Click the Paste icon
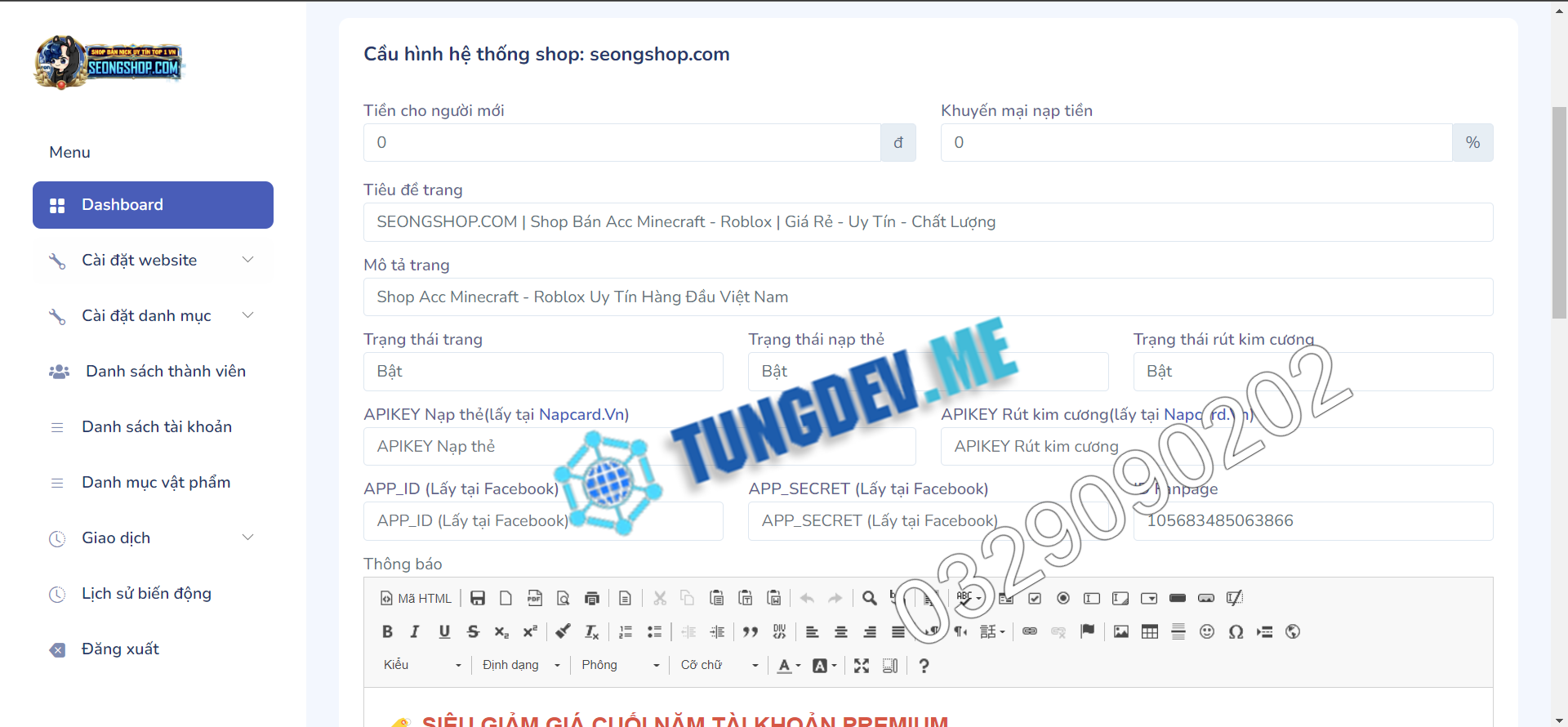The image size is (1568, 727). [716, 598]
